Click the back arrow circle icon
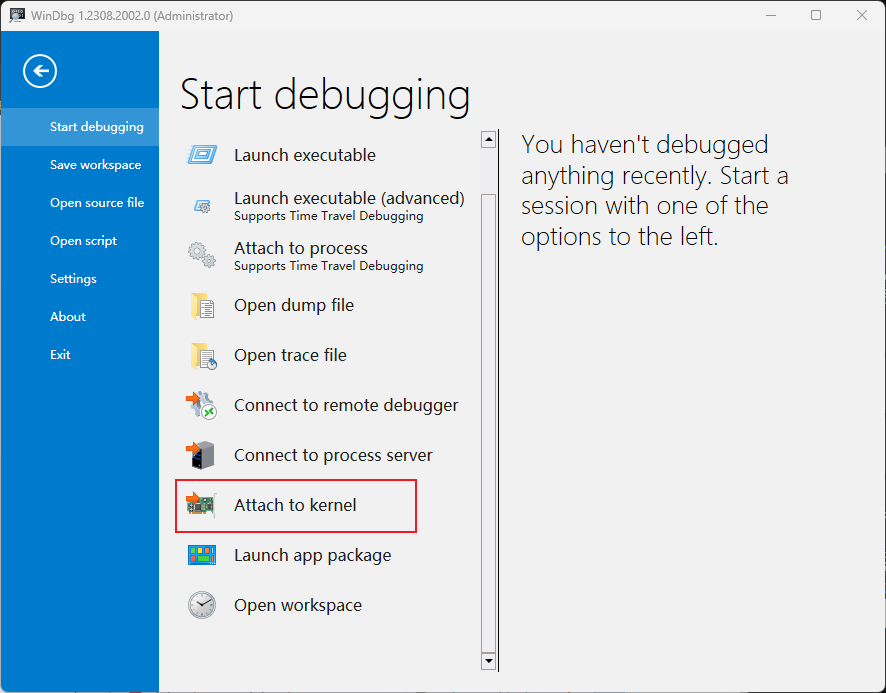 coord(40,71)
